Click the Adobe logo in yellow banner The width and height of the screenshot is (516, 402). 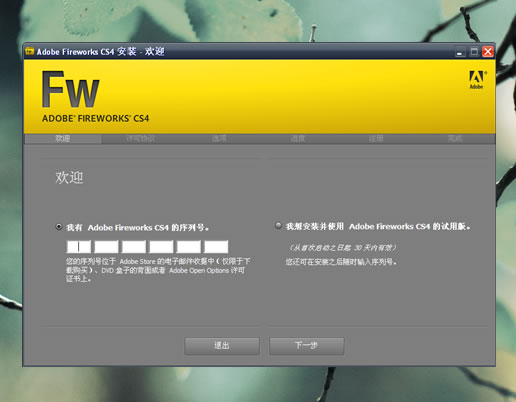pos(477,80)
